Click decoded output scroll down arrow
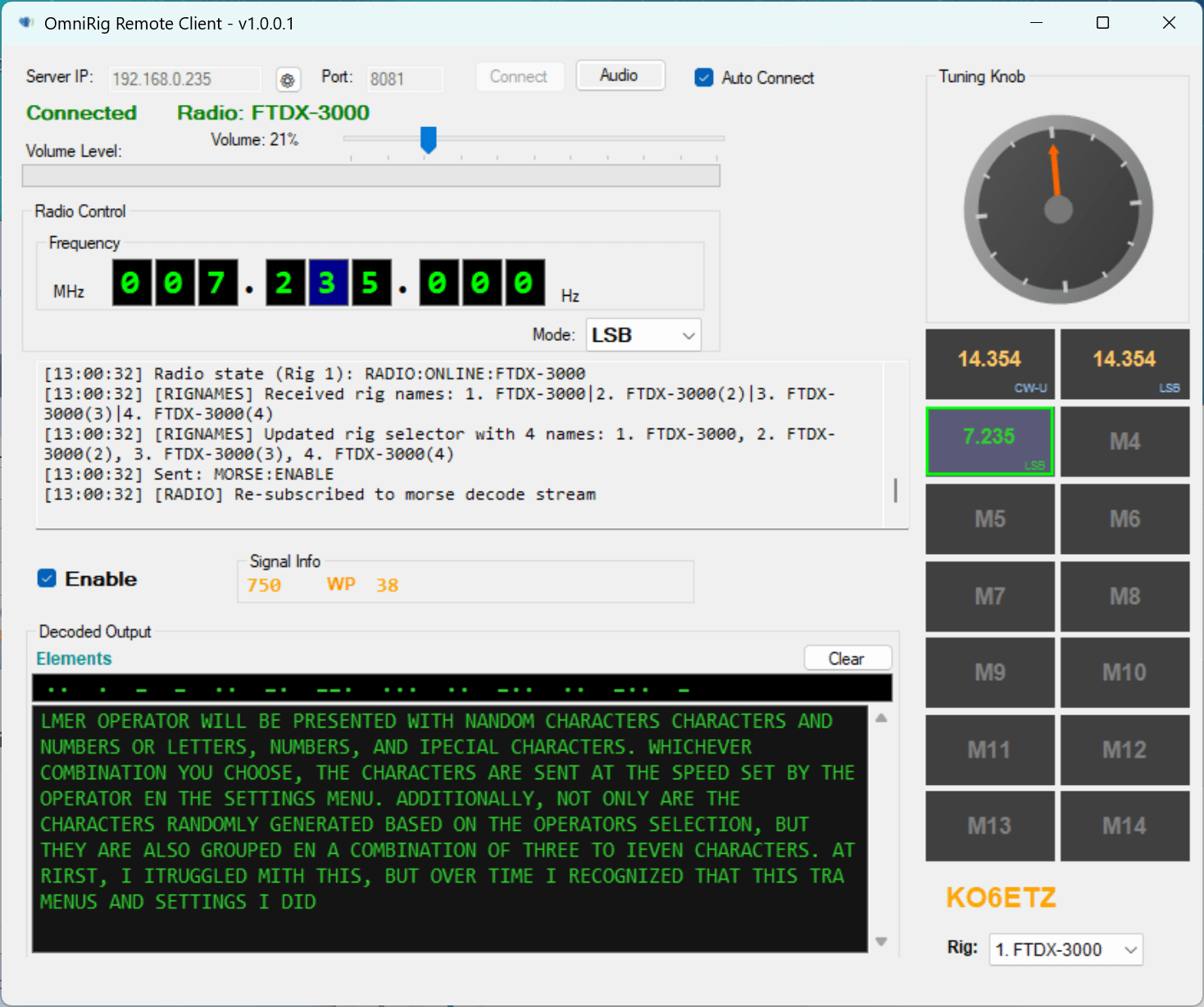Viewport: 1204px width, 1007px height. pyautogui.click(x=881, y=941)
